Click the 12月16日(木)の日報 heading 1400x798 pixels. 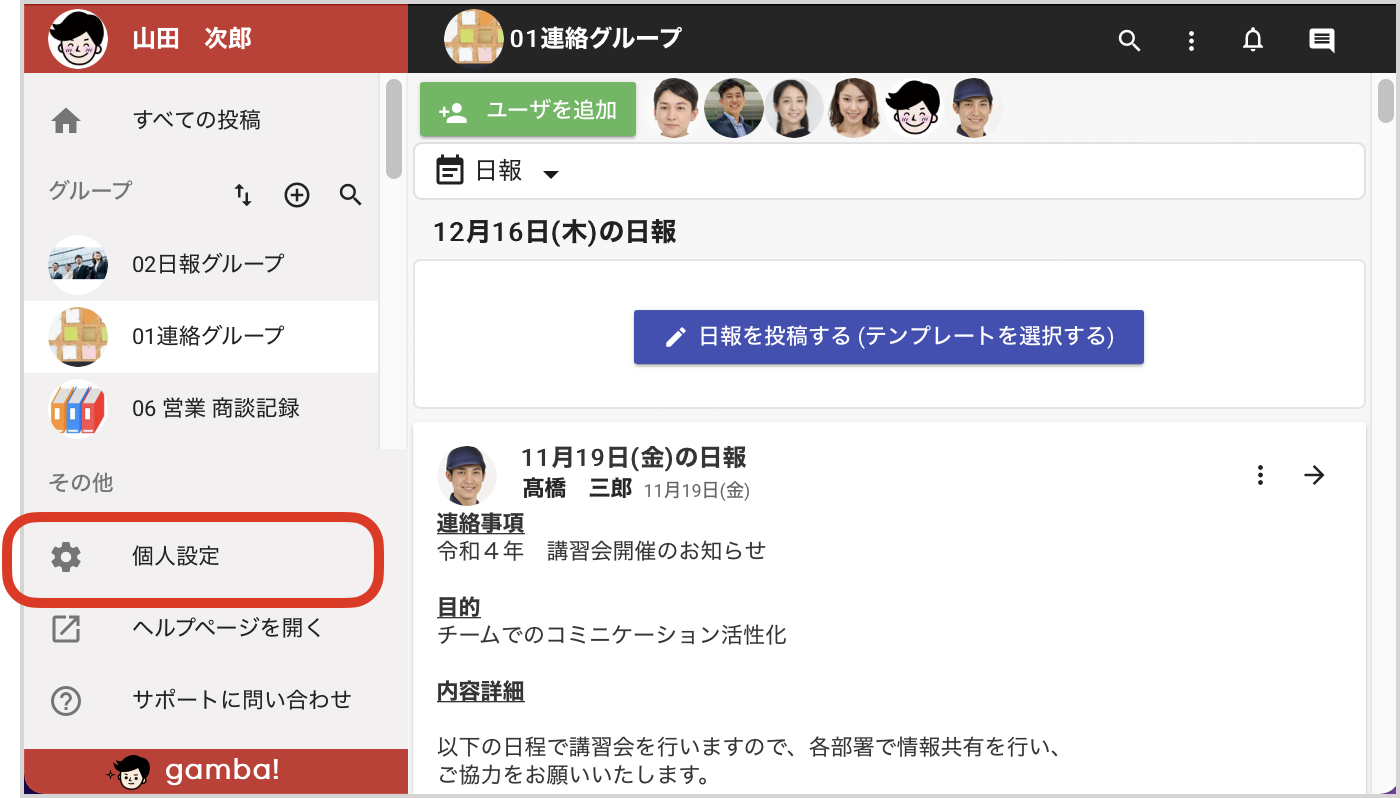pyautogui.click(x=555, y=233)
